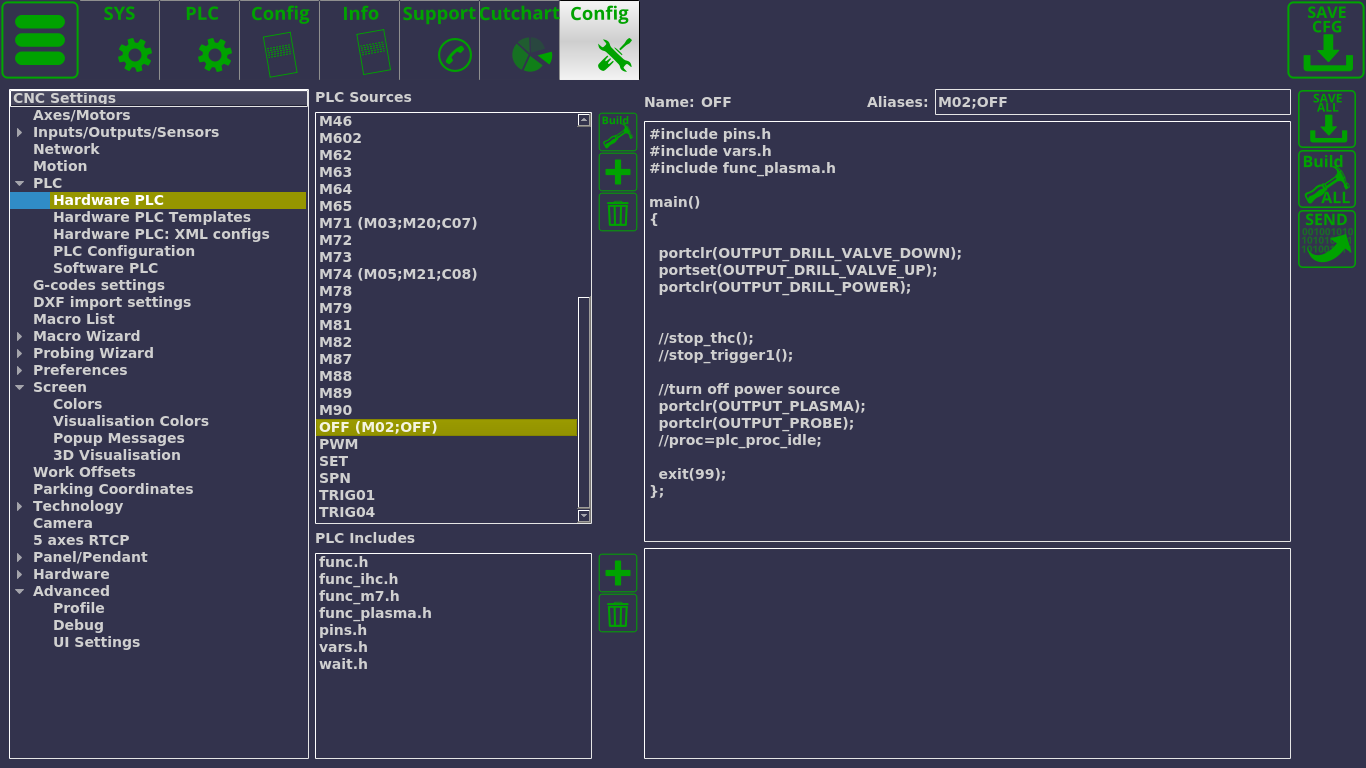Add a new PLC source file

click(x=618, y=172)
